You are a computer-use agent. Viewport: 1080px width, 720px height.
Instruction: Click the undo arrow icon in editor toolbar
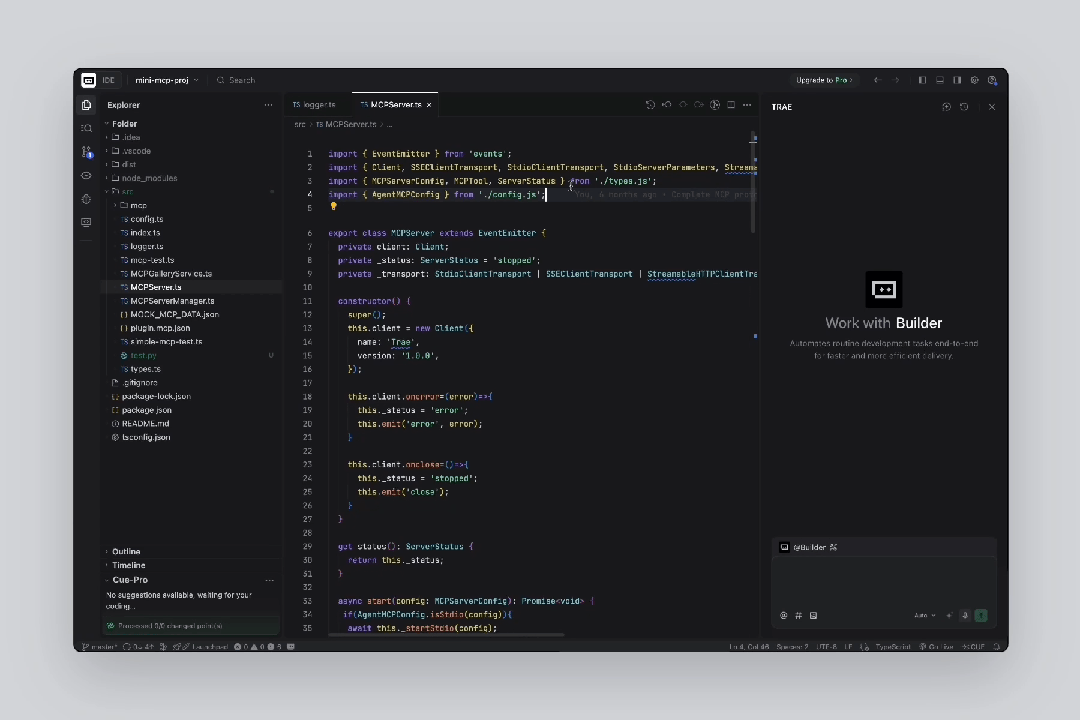pos(667,105)
